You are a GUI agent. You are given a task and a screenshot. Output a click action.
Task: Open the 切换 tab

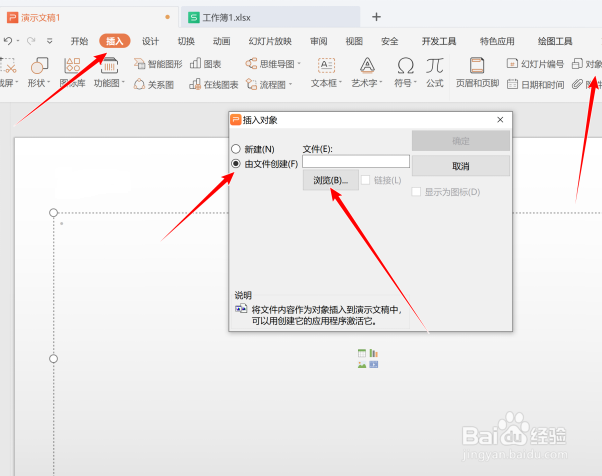click(186, 41)
